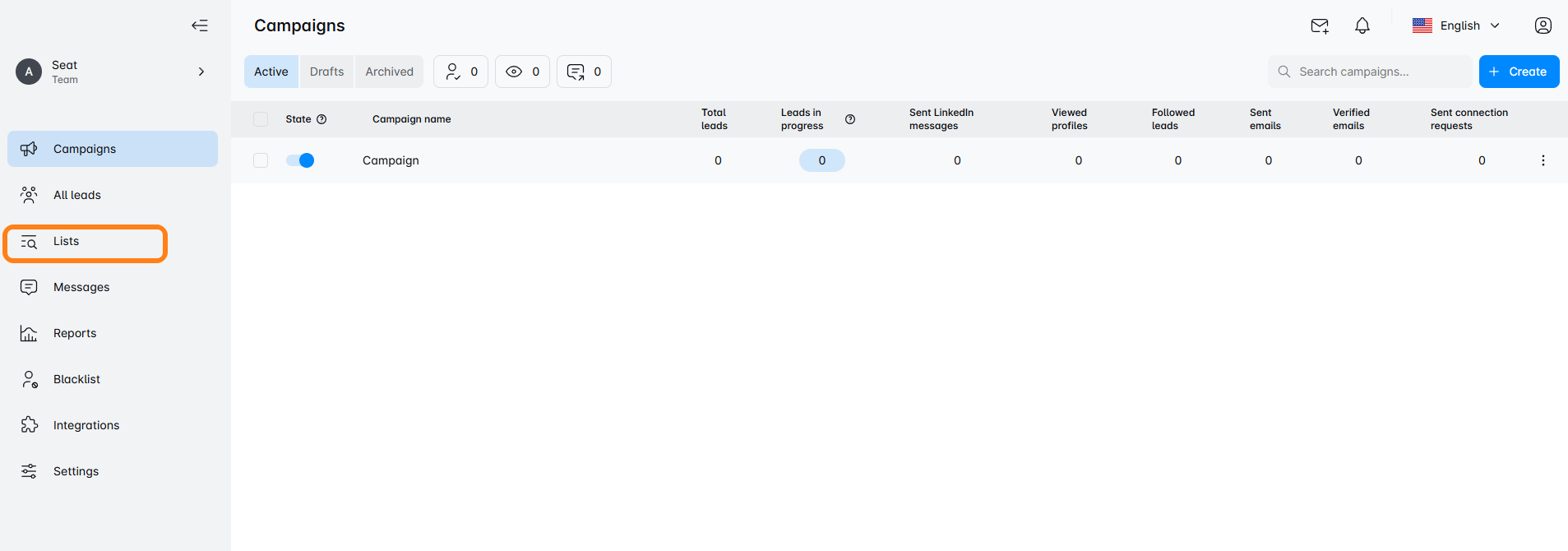Open the English language dropdown
1568x551 pixels.
pyautogui.click(x=1456, y=25)
